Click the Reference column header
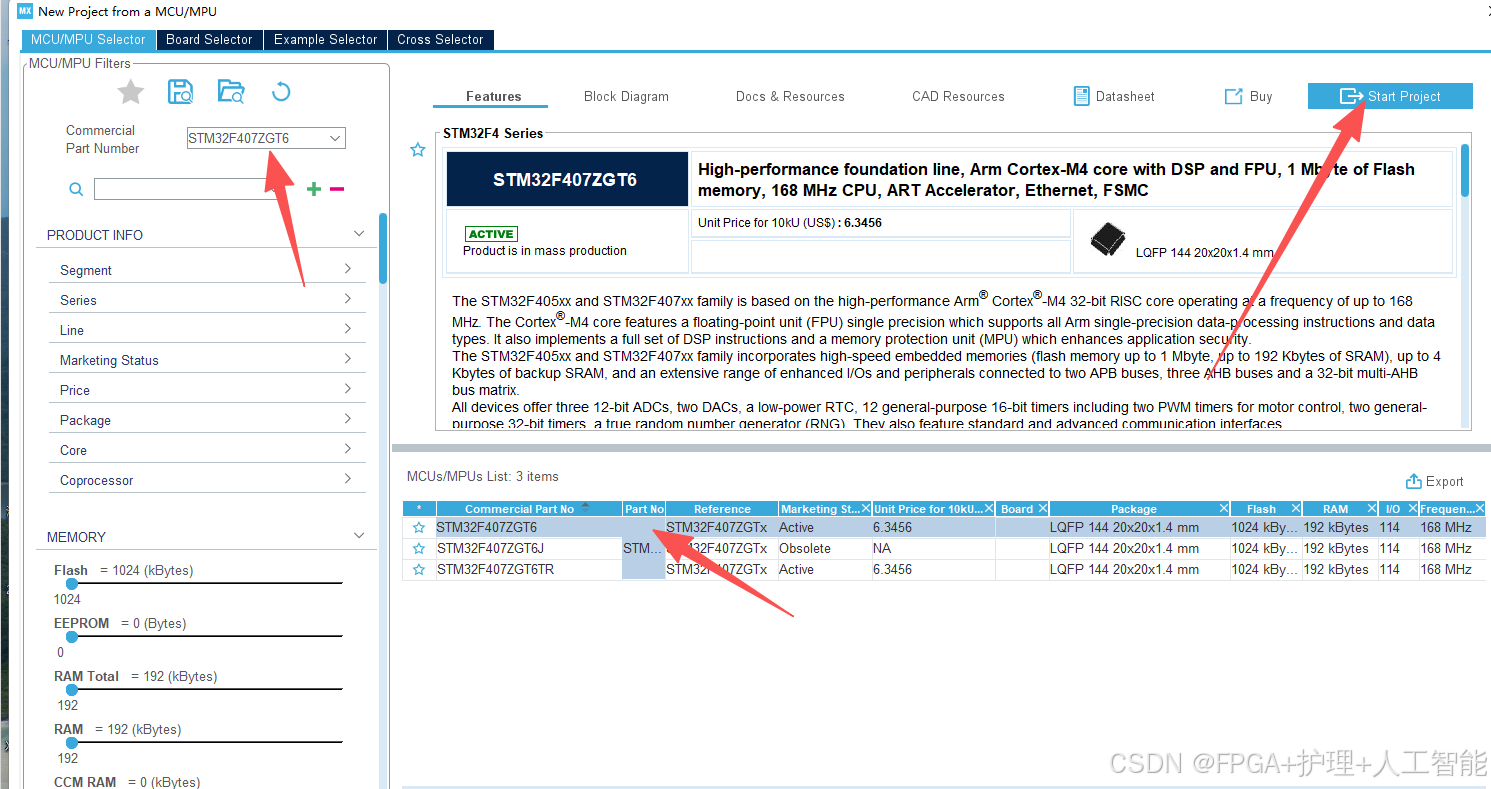This screenshot has width=1491, height=789. [722, 509]
